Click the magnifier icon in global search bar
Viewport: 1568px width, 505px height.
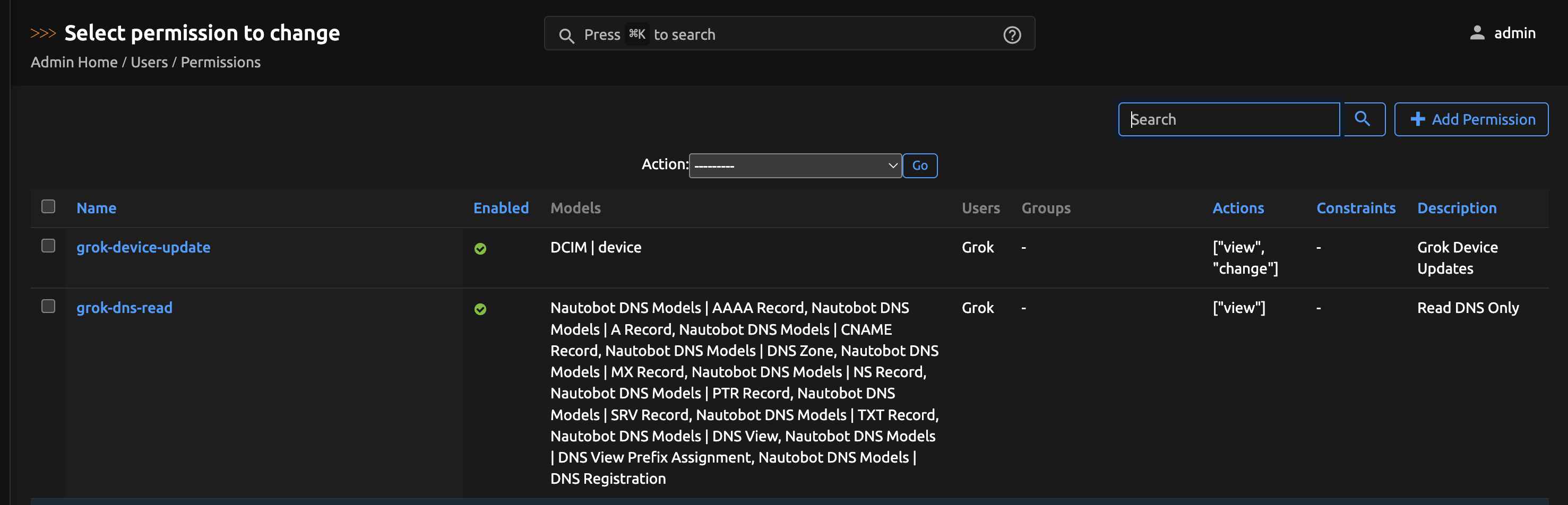tap(566, 36)
